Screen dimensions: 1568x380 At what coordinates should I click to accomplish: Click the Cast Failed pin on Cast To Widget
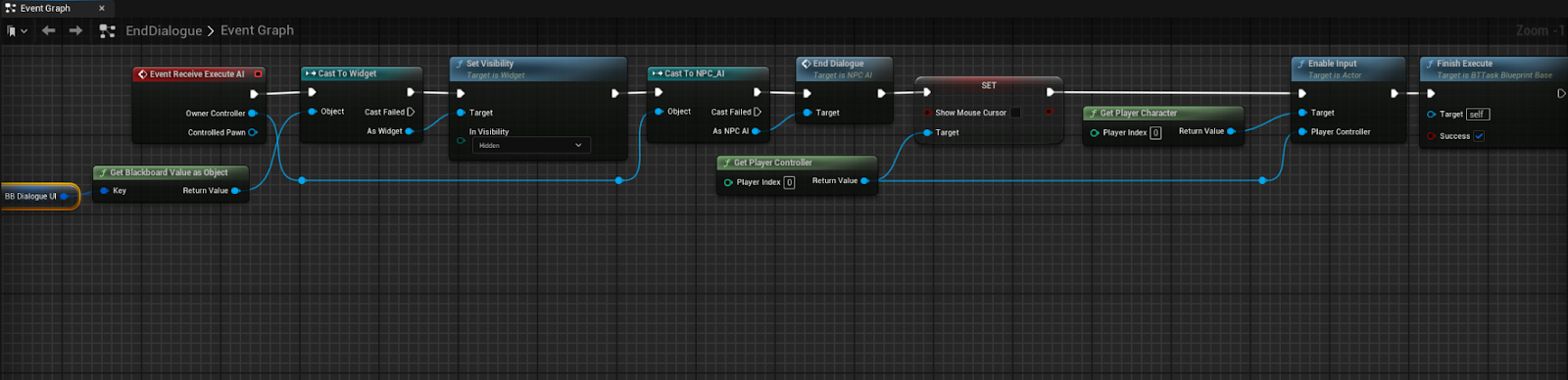[x=411, y=112]
